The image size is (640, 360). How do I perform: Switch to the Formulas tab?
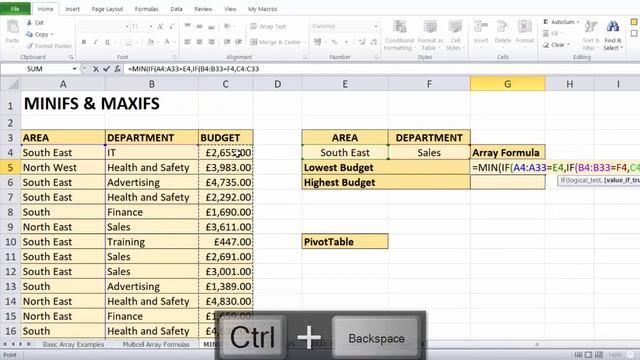point(147,9)
